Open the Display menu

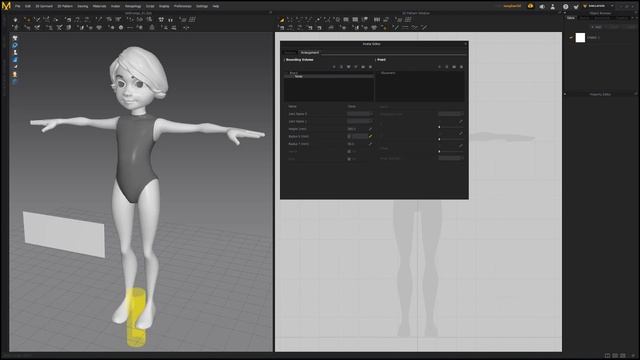(x=164, y=6)
